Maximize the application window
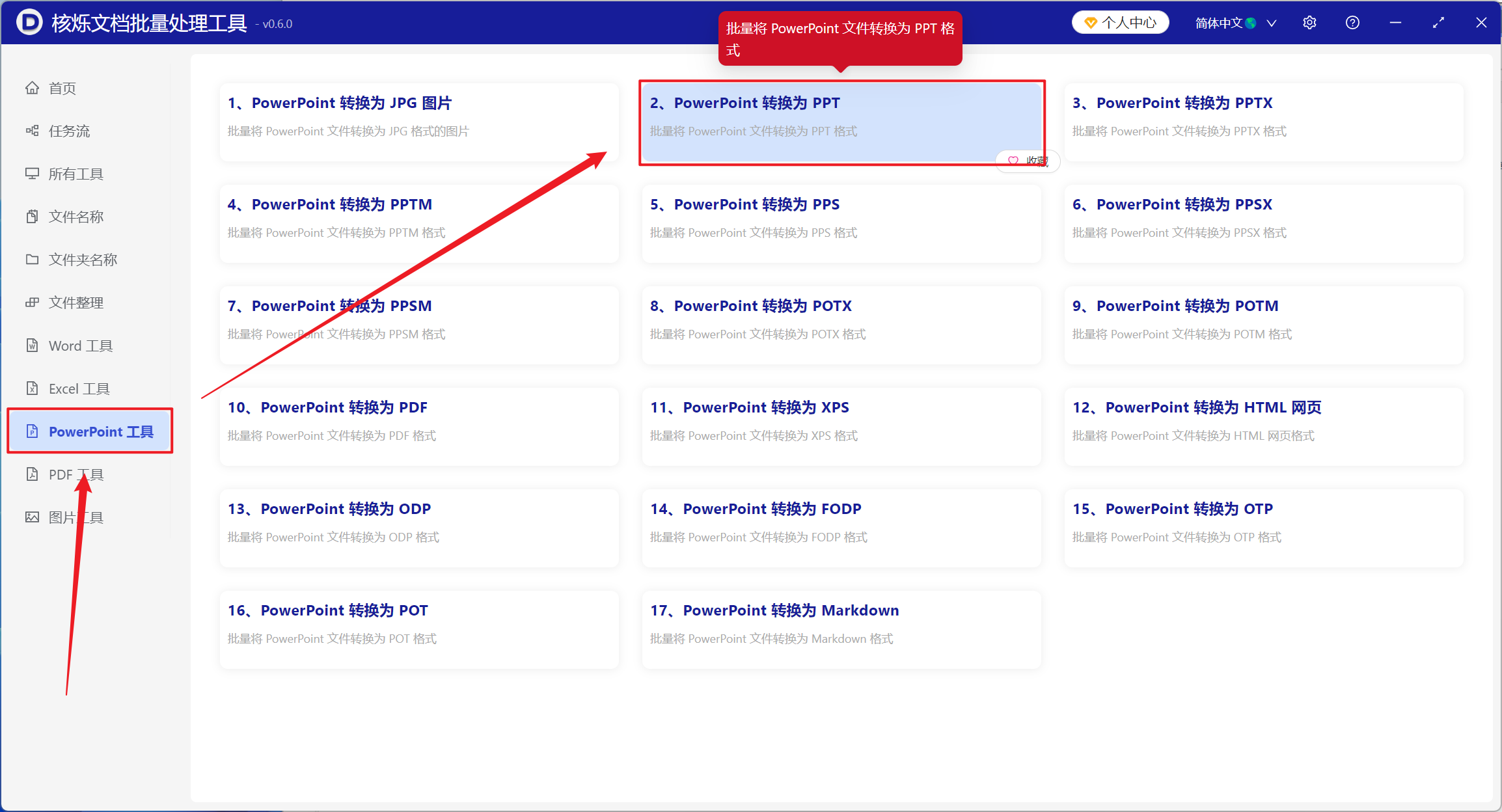This screenshot has height=812, width=1502. point(1438,23)
